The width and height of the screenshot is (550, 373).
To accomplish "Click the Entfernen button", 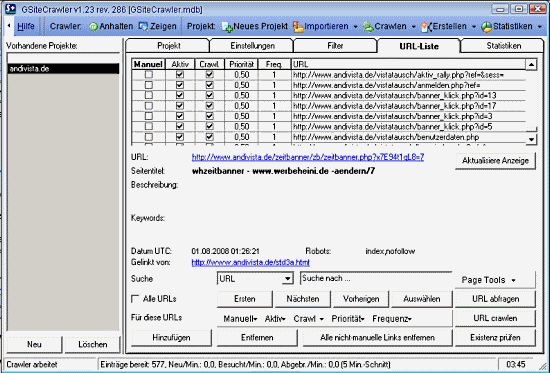I will (x=257, y=338).
